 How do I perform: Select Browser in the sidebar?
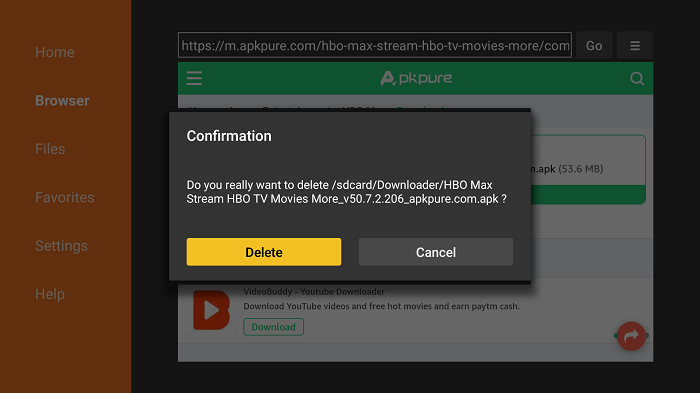click(62, 100)
